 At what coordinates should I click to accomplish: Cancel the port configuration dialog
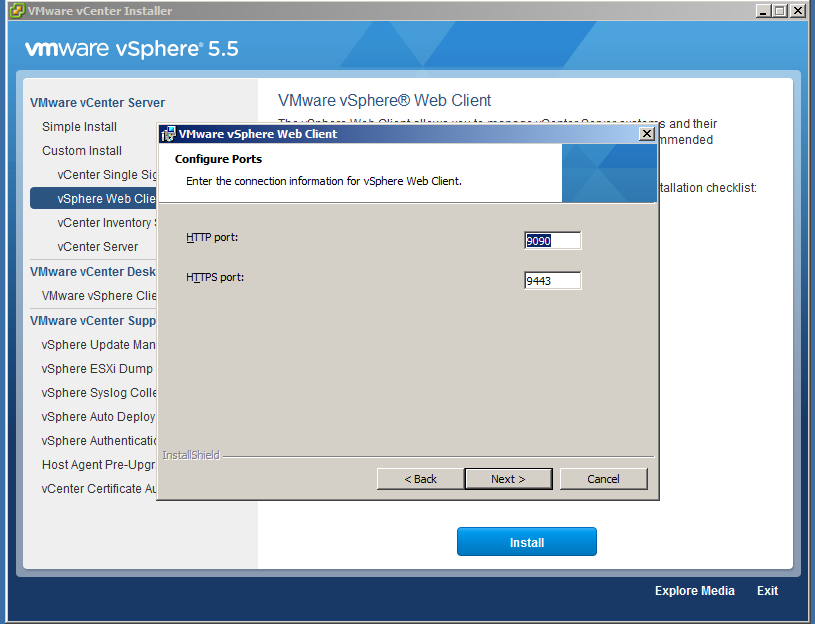[x=603, y=479]
